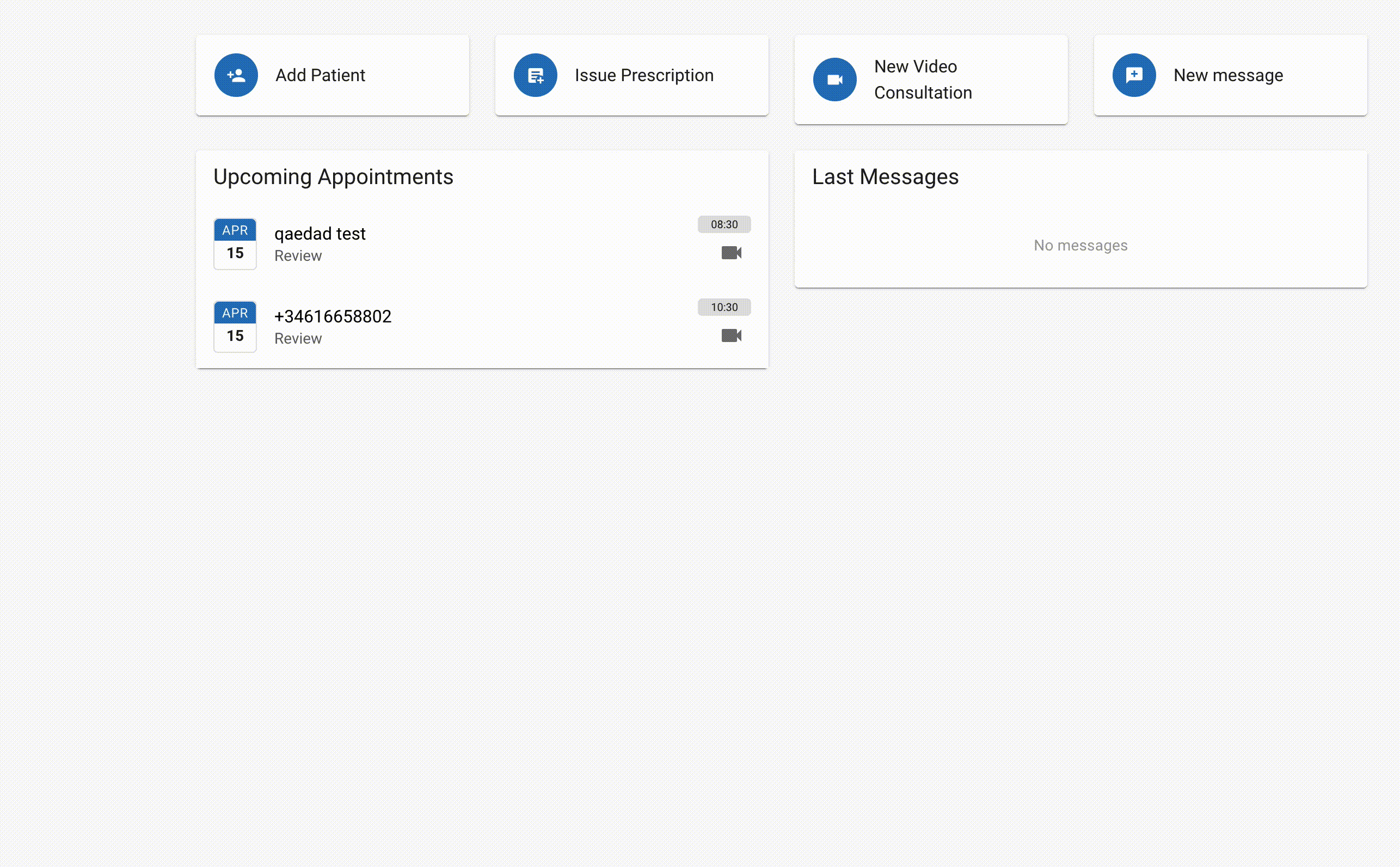This screenshot has height=867, width=1400.
Task: Click the APR 15 calendar badge for qaedad test
Action: tap(235, 243)
